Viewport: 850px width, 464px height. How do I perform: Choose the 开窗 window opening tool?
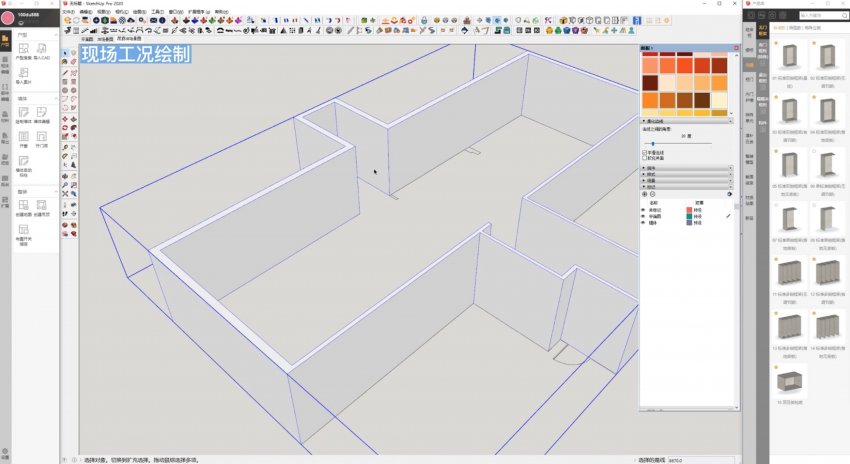pyautogui.click(x=23, y=139)
